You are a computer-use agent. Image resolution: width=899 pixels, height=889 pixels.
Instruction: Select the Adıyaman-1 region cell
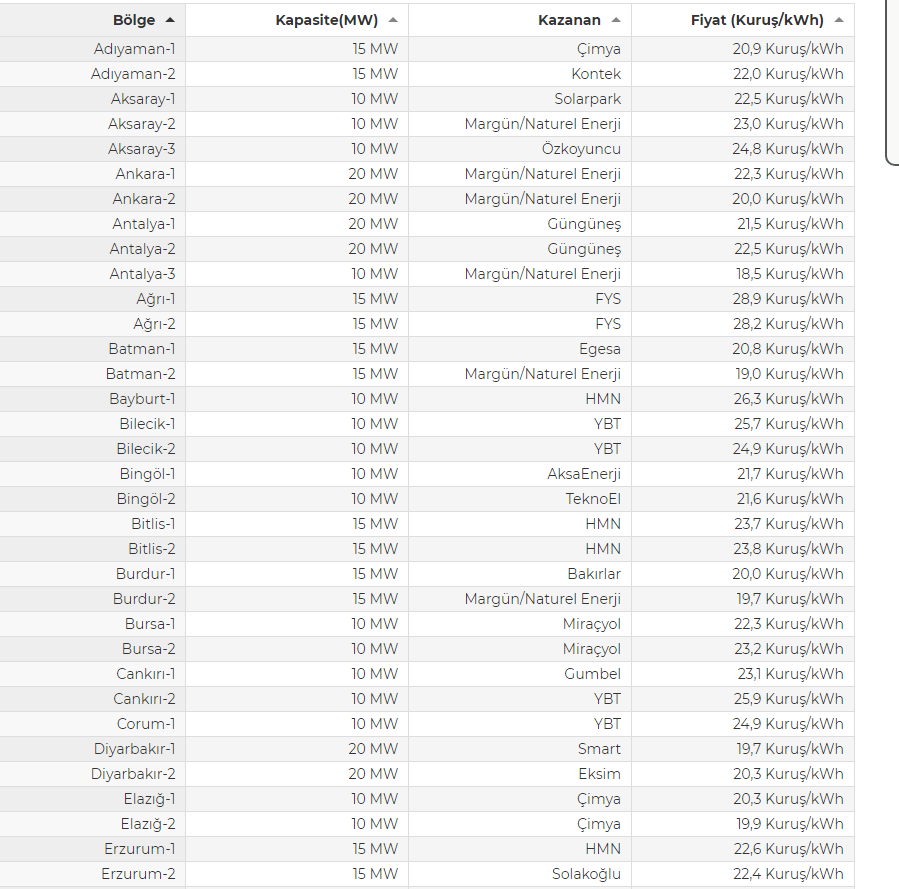point(93,49)
